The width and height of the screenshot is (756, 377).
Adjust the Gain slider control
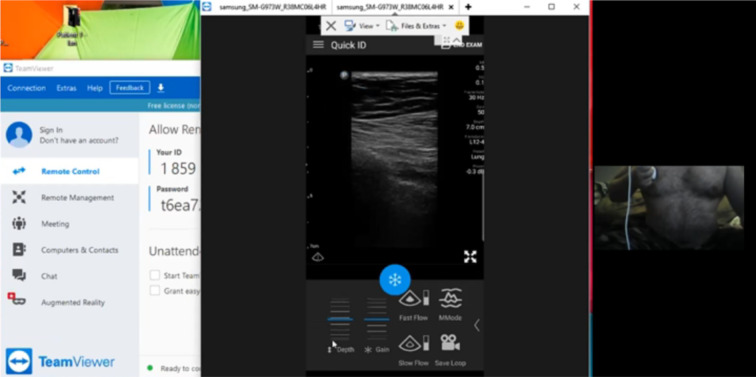click(x=377, y=319)
